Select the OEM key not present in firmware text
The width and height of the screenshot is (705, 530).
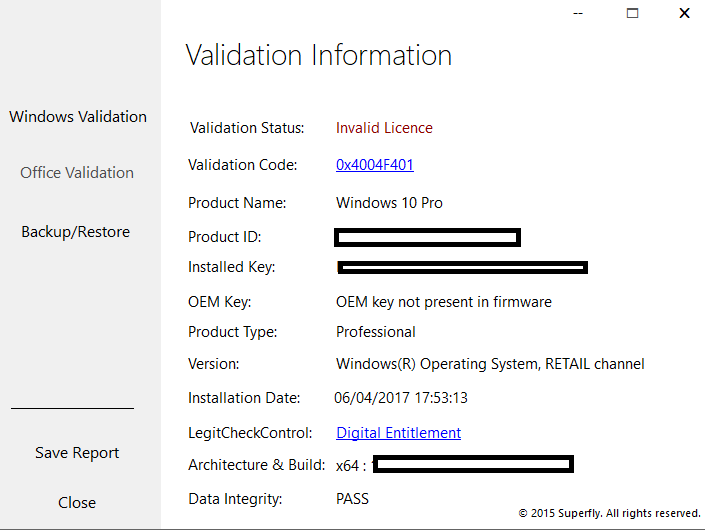tap(443, 302)
